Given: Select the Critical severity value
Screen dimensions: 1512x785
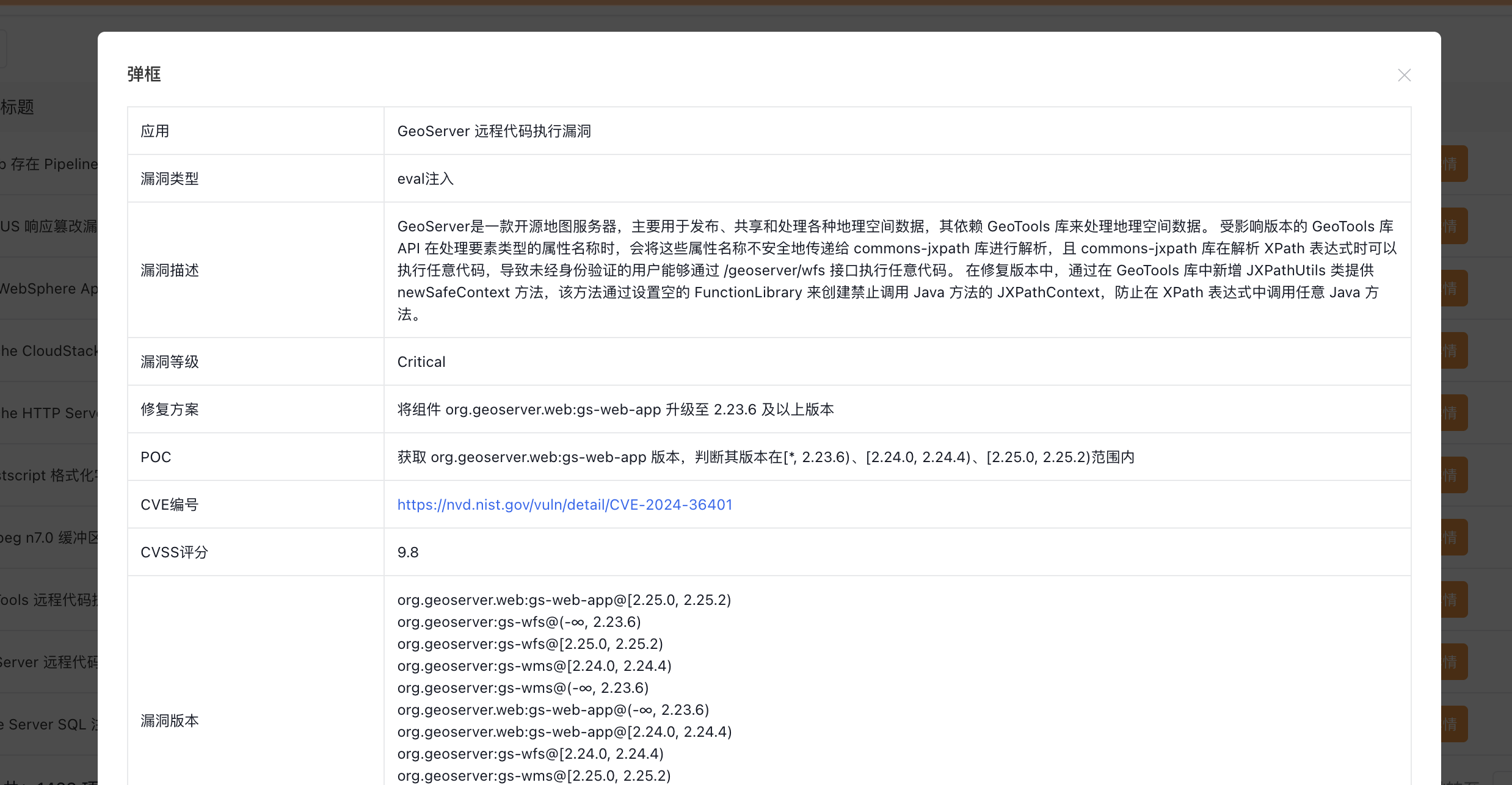Looking at the screenshot, I should point(421,362).
